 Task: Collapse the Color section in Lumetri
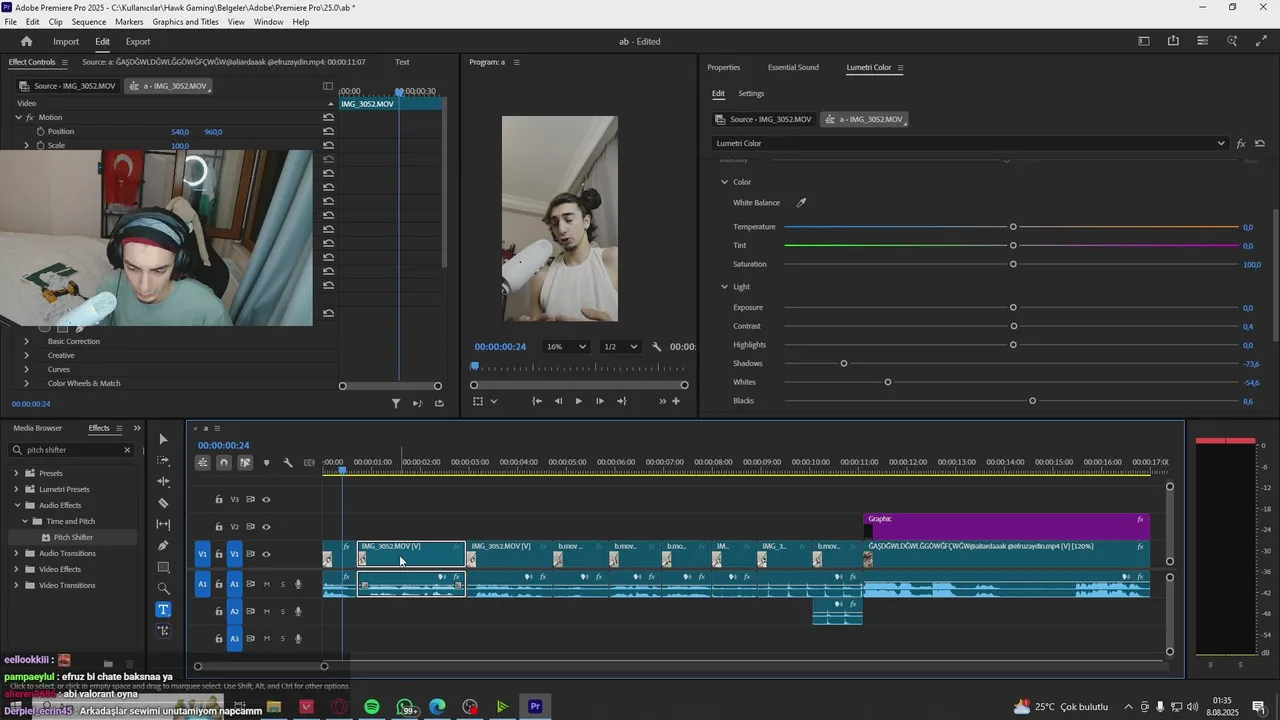point(725,182)
